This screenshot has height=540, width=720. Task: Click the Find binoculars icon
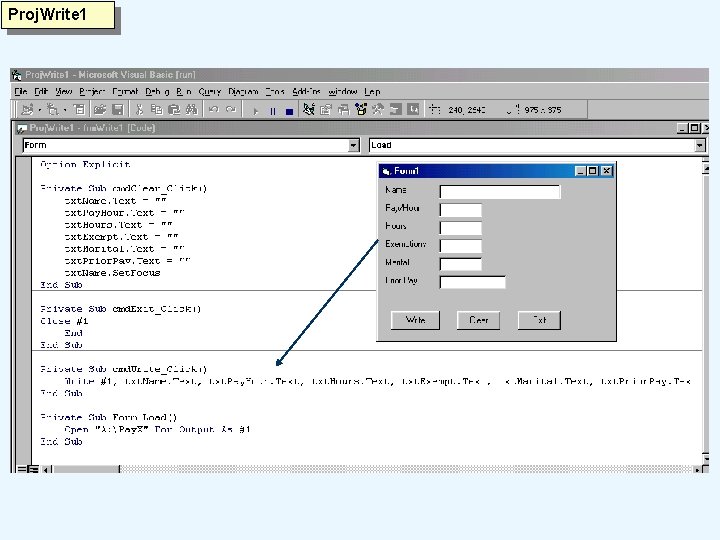(191, 110)
